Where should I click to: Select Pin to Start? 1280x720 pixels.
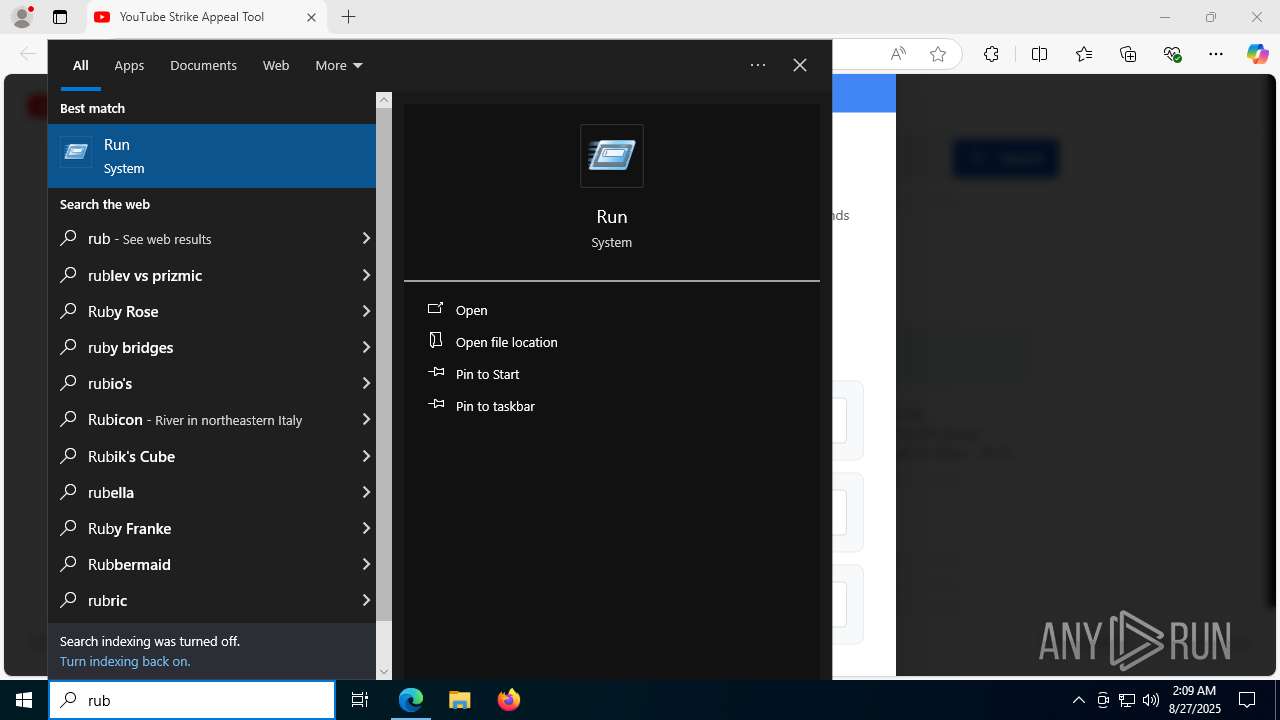(x=487, y=374)
